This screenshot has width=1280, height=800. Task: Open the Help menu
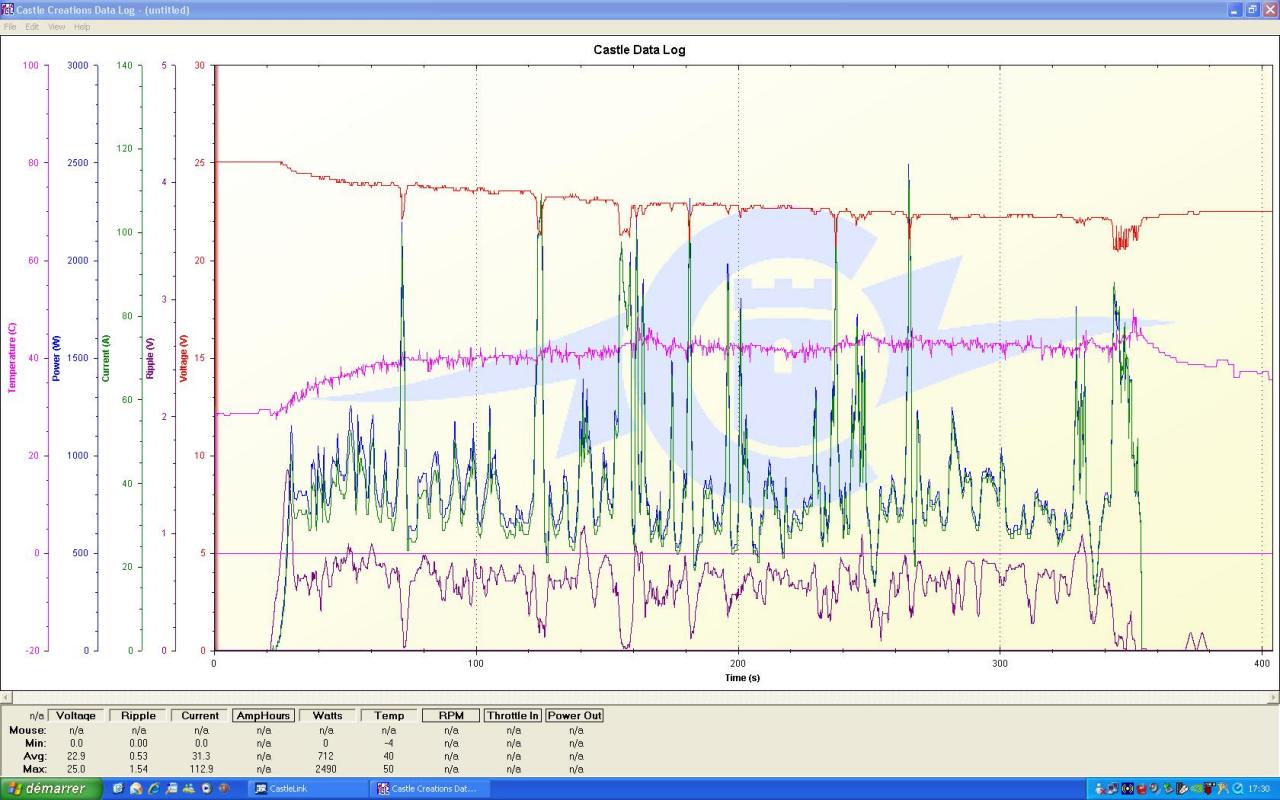(x=82, y=26)
